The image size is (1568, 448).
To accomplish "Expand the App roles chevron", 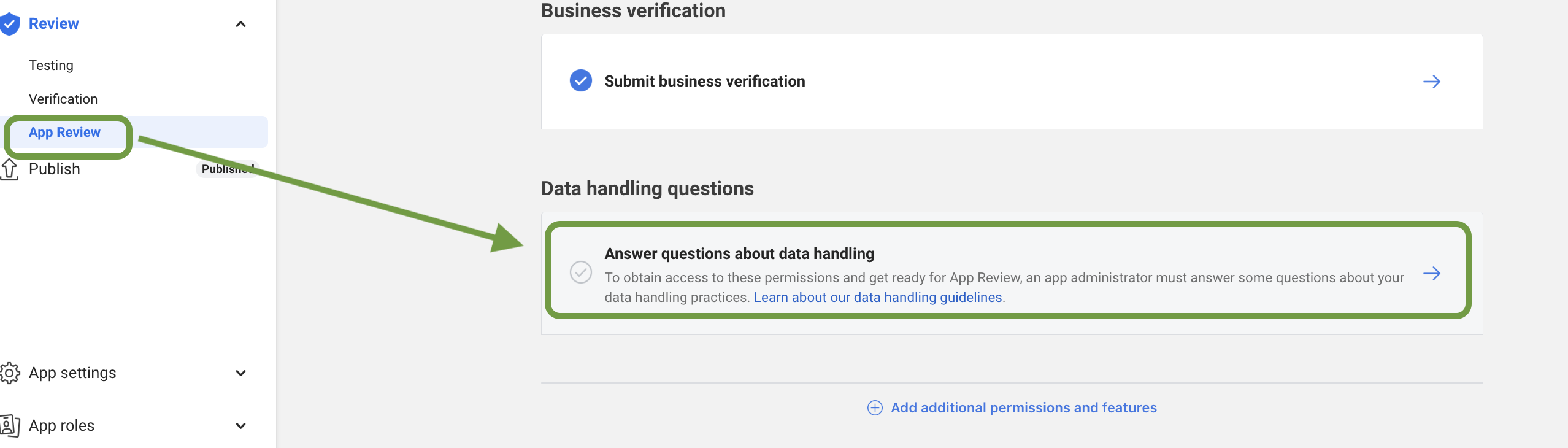I will pyautogui.click(x=241, y=426).
